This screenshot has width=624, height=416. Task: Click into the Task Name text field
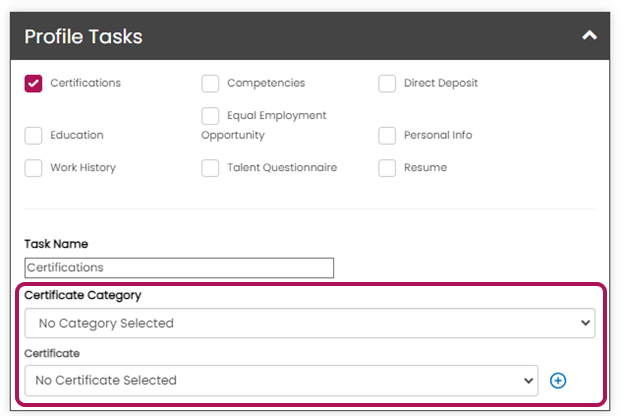click(179, 268)
